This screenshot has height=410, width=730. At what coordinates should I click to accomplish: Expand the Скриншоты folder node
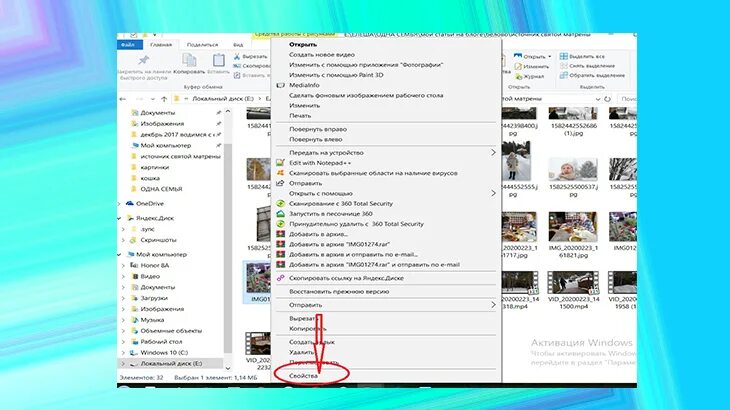click(124, 240)
